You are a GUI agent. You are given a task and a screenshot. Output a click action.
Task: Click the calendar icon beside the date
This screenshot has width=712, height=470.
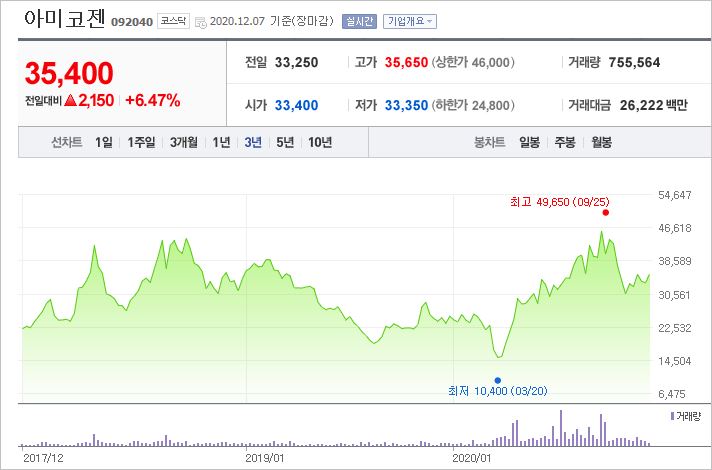200,22
